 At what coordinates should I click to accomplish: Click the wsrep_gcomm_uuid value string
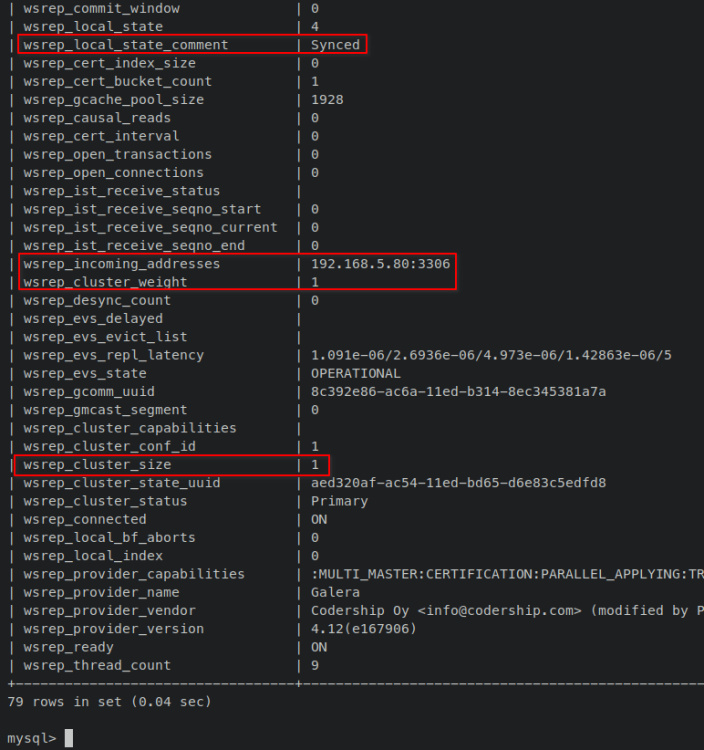pos(458,391)
